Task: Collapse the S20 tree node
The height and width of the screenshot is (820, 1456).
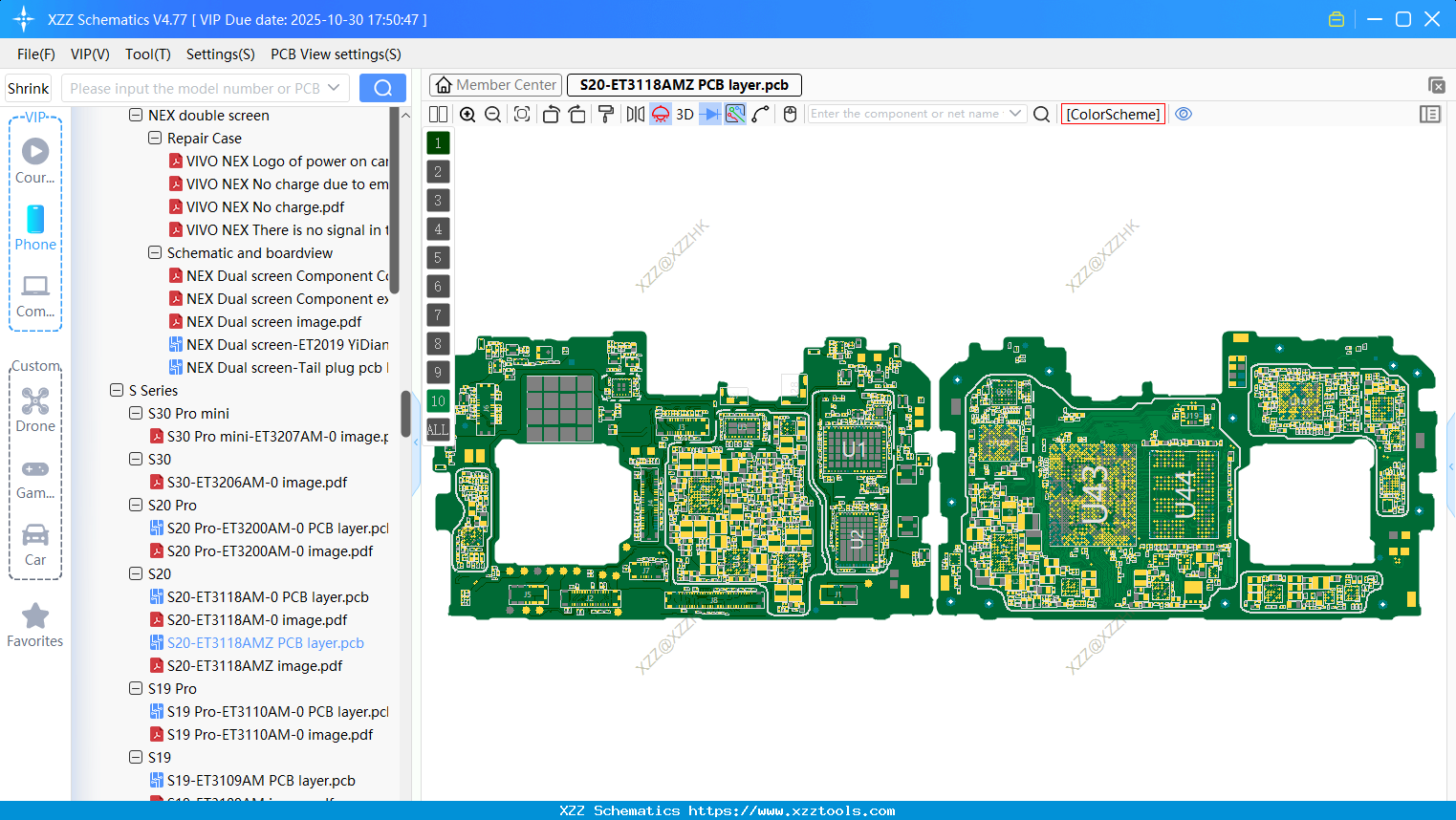Action: tap(135, 573)
